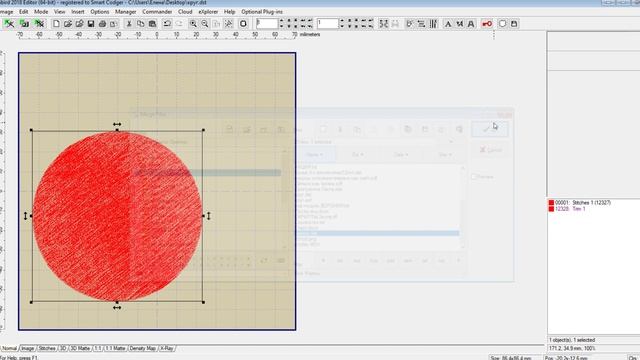640x360 pixels.
Task: Click the first numeric input field in toolbar
Action: coord(267,24)
